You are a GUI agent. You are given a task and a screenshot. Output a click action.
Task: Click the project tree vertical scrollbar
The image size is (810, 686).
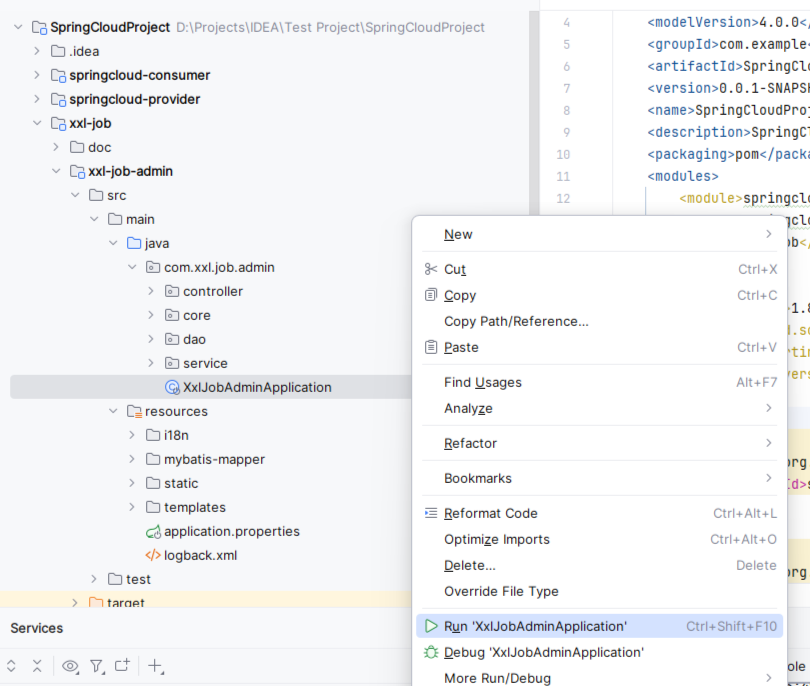tap(534, 114)
